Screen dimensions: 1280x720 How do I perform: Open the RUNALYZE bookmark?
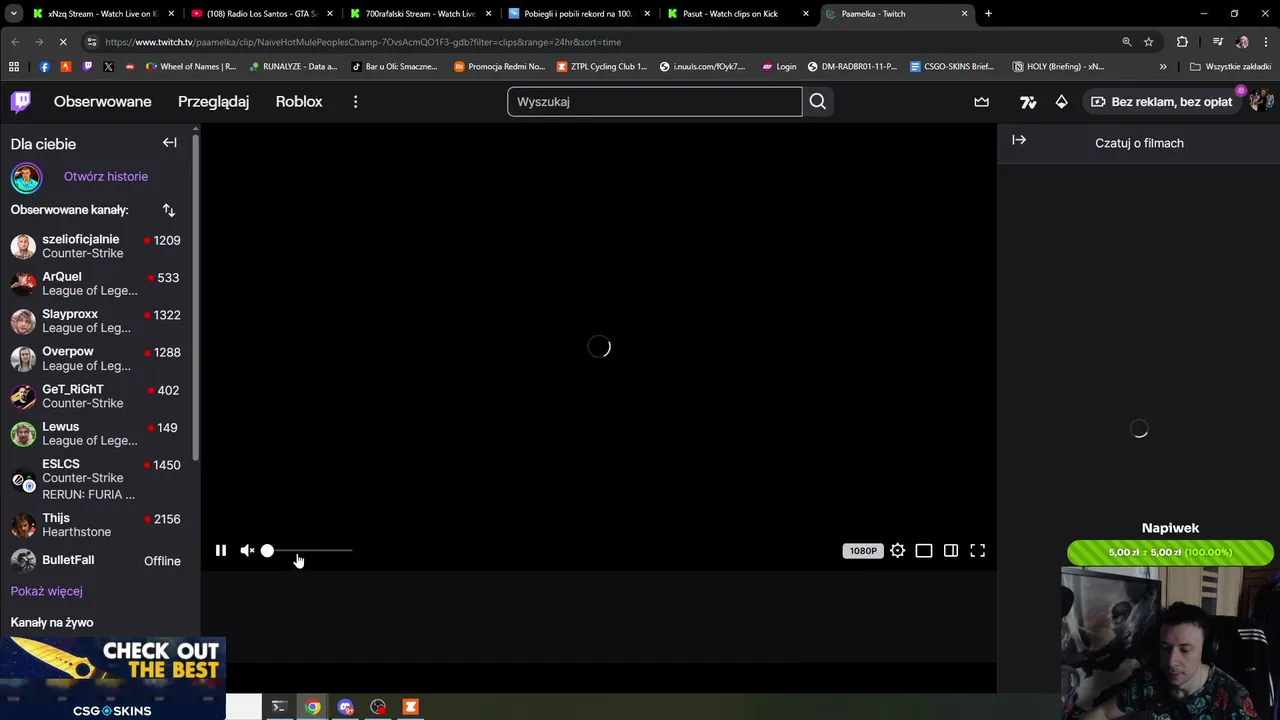[292, 67]
